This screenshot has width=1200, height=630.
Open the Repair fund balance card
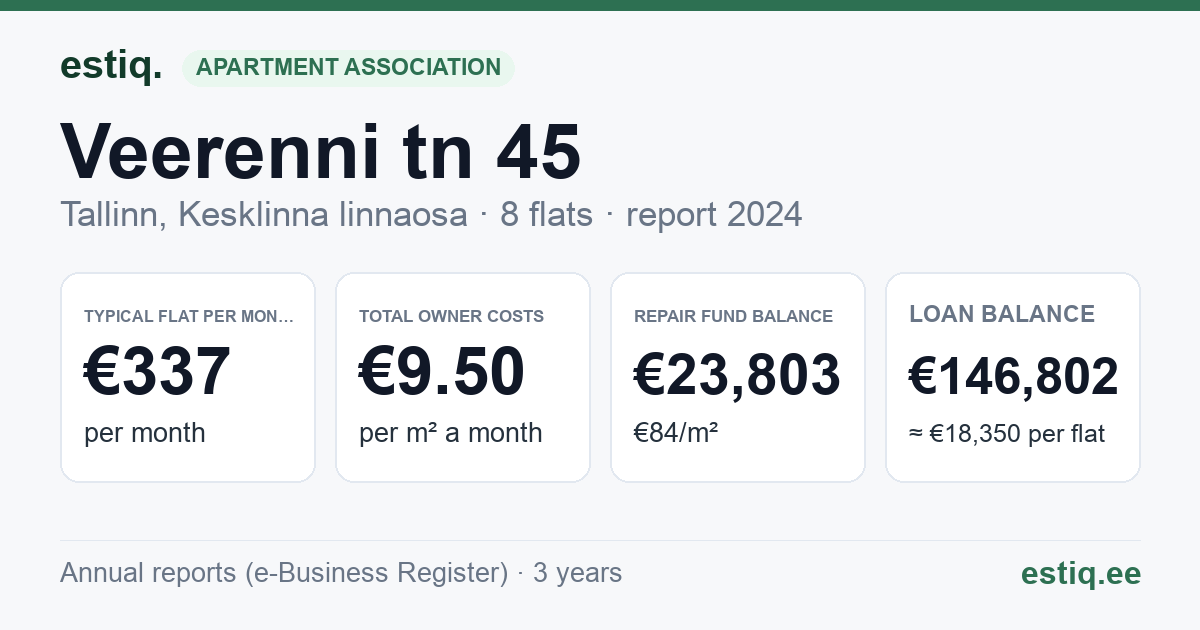coord(738,377)
